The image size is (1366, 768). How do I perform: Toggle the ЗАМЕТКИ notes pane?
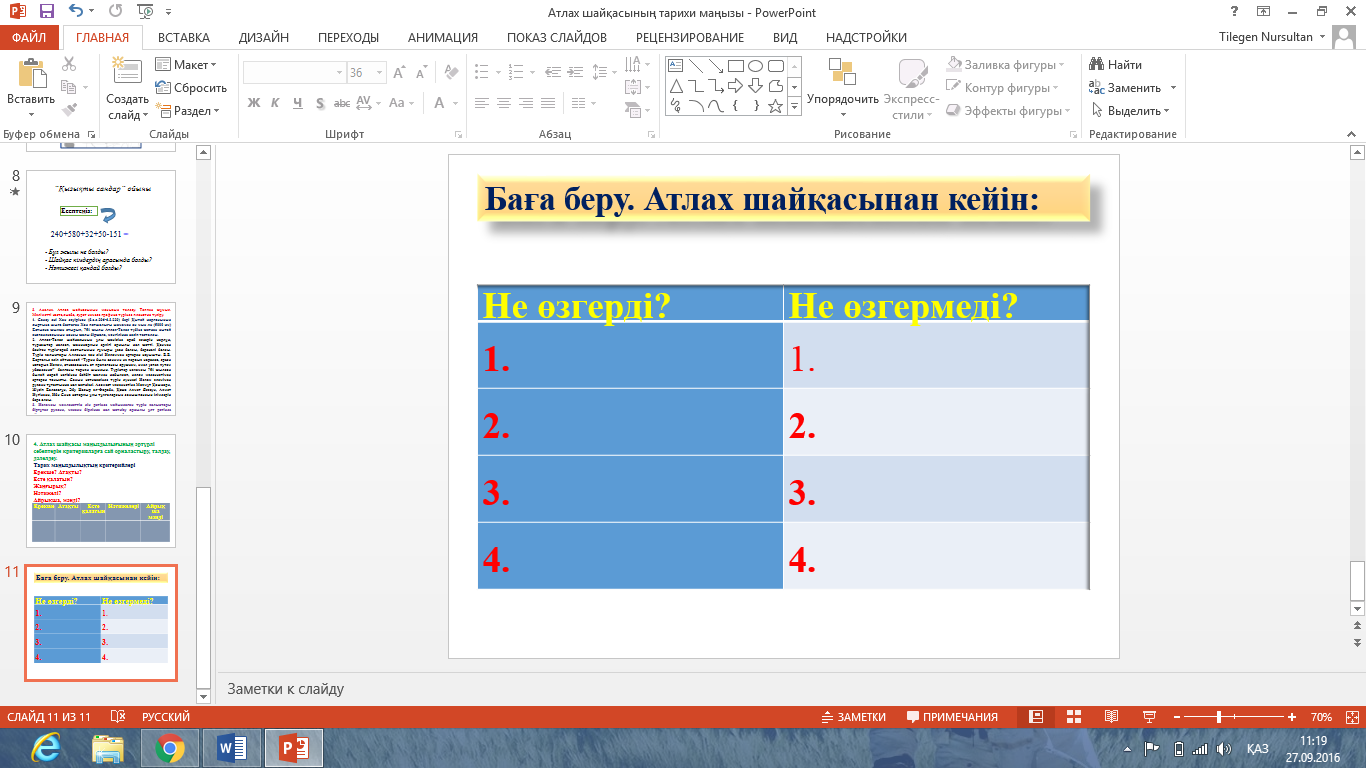coord(853,717)
